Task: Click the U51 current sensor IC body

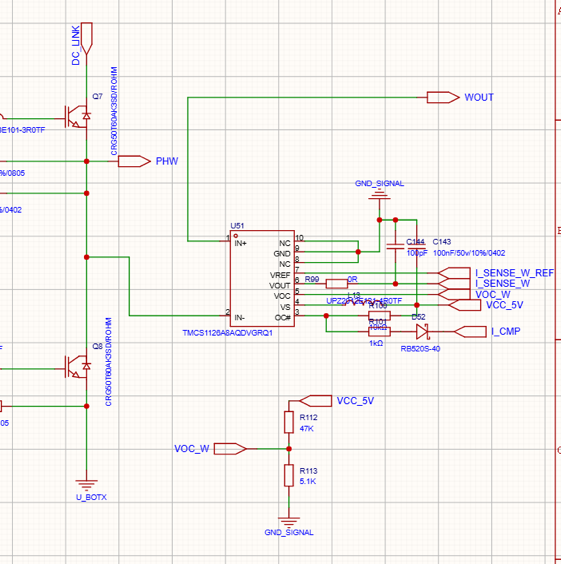Action: (x=262, y=278)
